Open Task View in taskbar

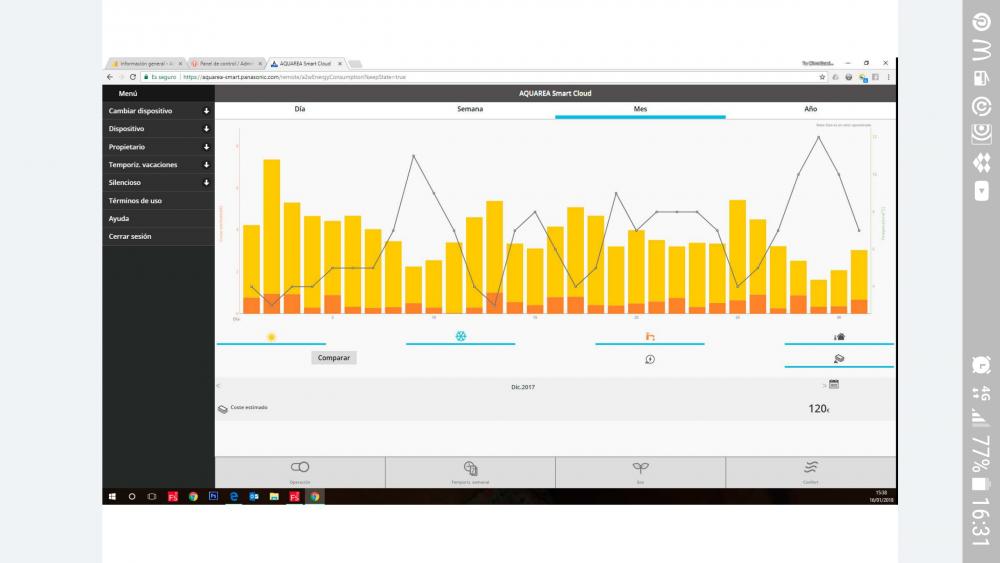[152, 497]
